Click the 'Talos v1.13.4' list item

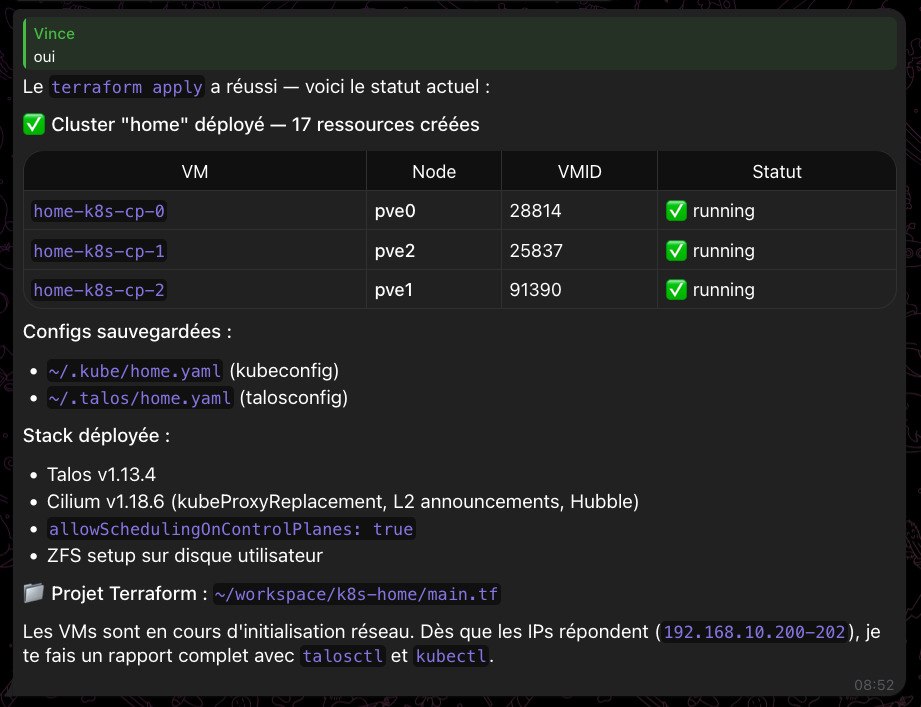tap(102, 474)
